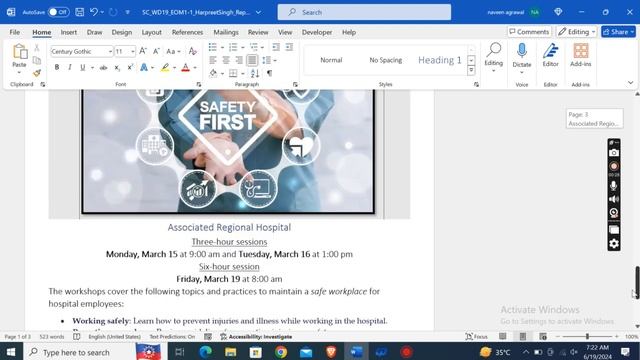Open the numbering style dropdown
Screen dimensions: 640x360
click(243, 47)
